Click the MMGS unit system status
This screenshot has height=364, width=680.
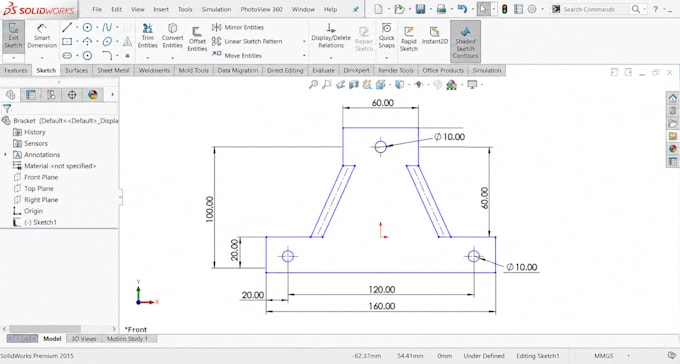pyautogui.click(x=603, y=356)
